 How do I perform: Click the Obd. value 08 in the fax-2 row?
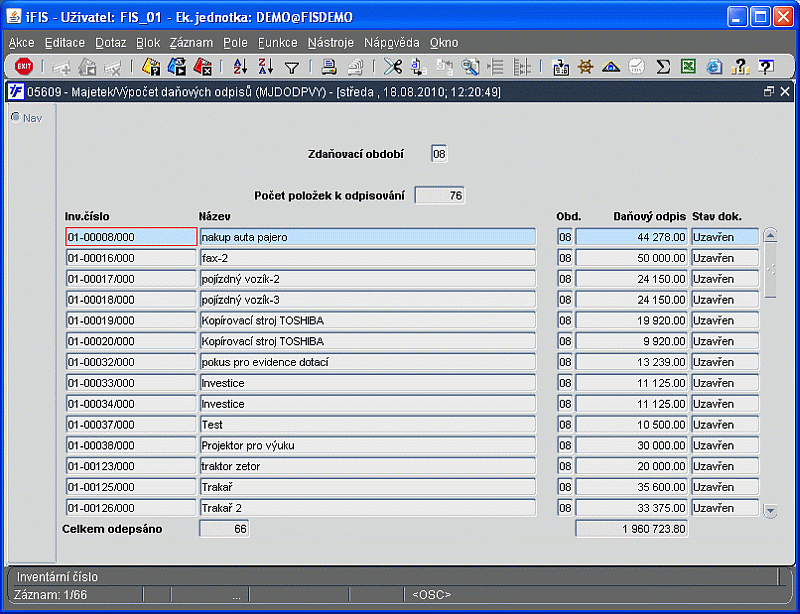click(565, 258)
